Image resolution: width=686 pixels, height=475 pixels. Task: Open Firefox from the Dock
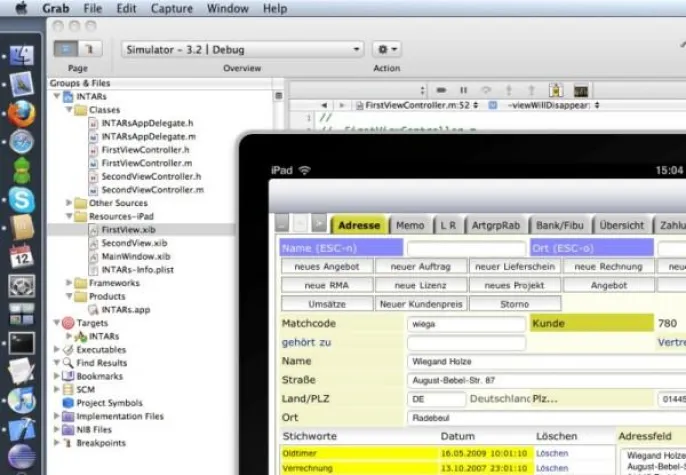pyautogui.click(x=22, y=113)
